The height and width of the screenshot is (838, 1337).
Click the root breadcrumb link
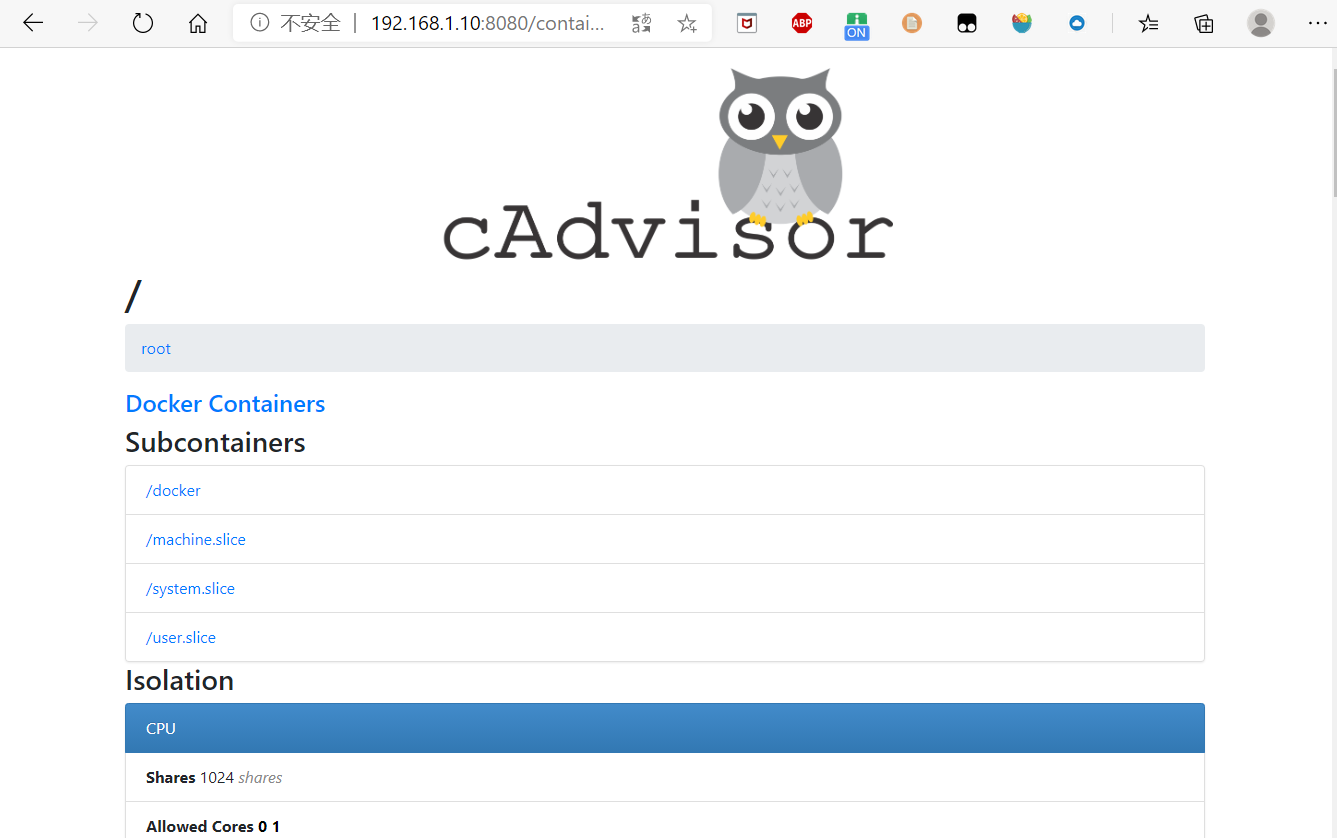click(156, 349)
